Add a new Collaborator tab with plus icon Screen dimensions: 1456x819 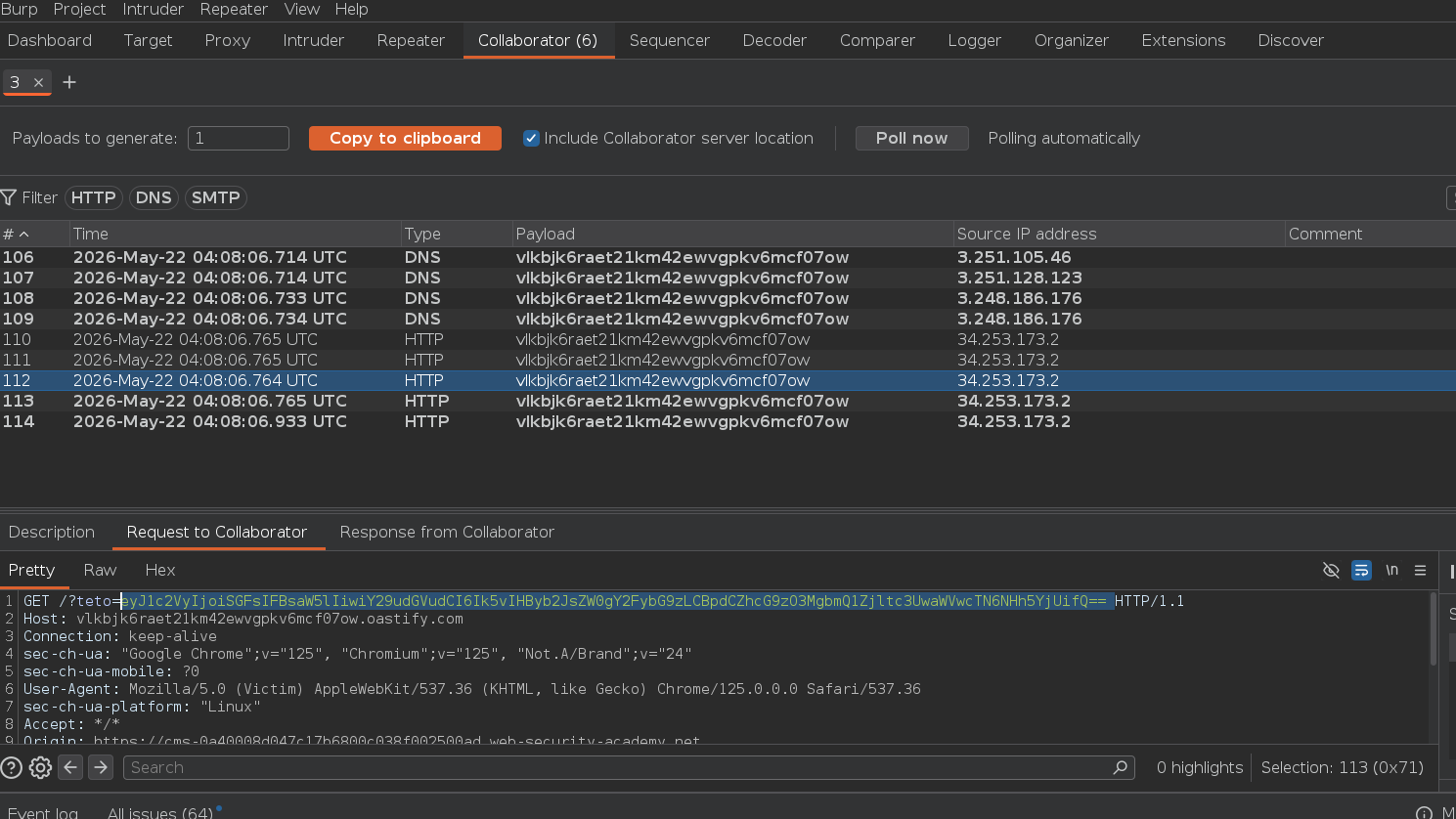tap(69, 83)
